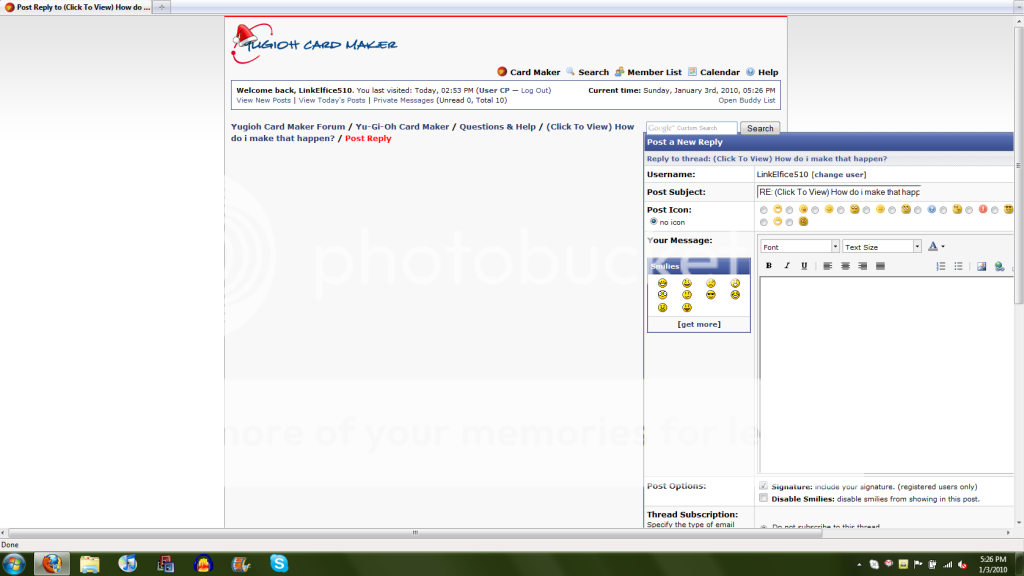This screenshot has width=1024, height=576.
Task: Toggle bold formatting in the editor
Action: tap(769, 266)
